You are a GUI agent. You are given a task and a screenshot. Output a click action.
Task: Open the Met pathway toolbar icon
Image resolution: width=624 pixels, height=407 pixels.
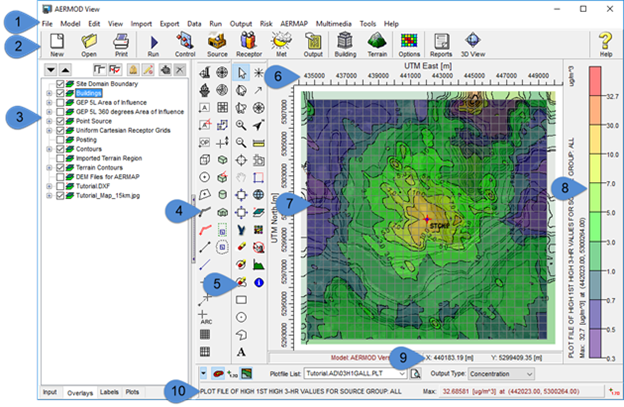pyautogui.click(x=281, y=45)
